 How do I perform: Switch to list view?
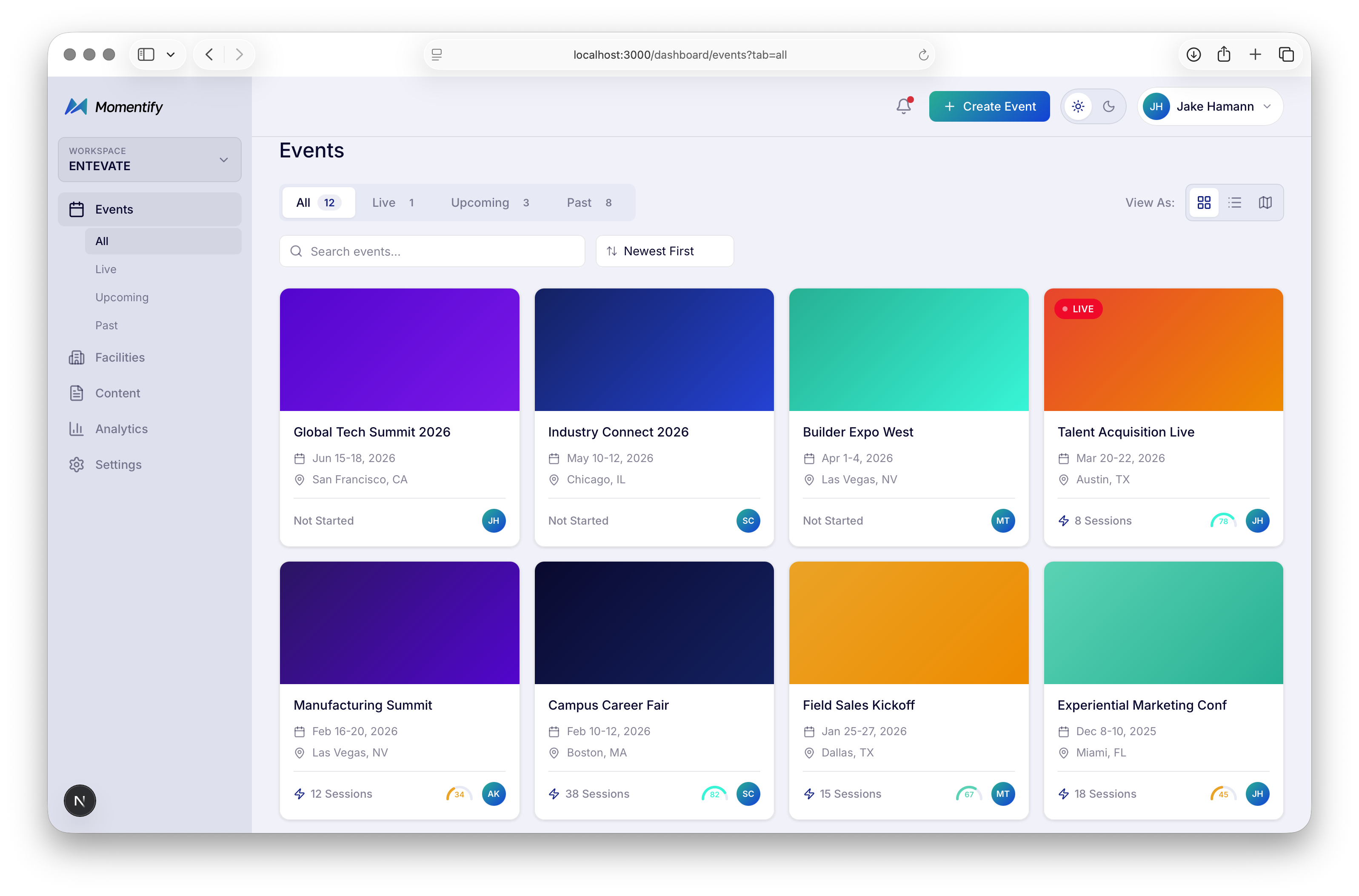1235,202
